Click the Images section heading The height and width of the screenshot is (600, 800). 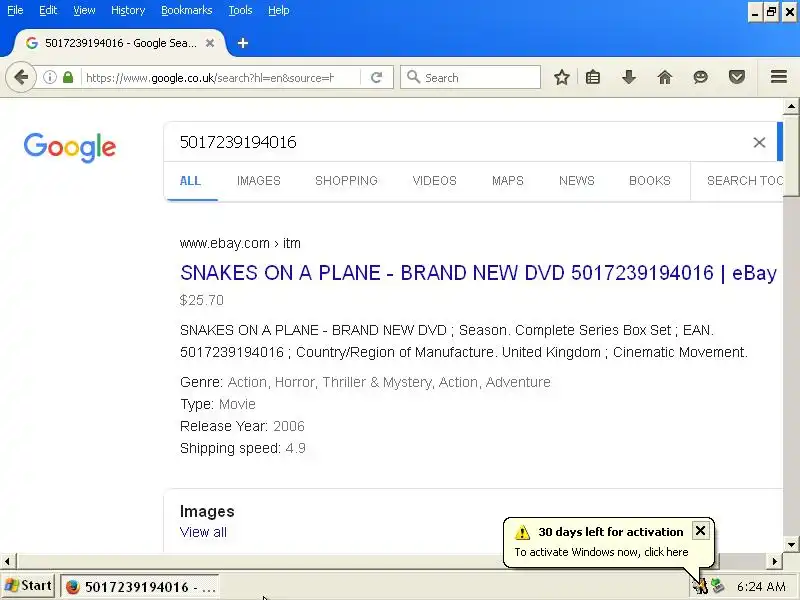click(x=207, y=511)
